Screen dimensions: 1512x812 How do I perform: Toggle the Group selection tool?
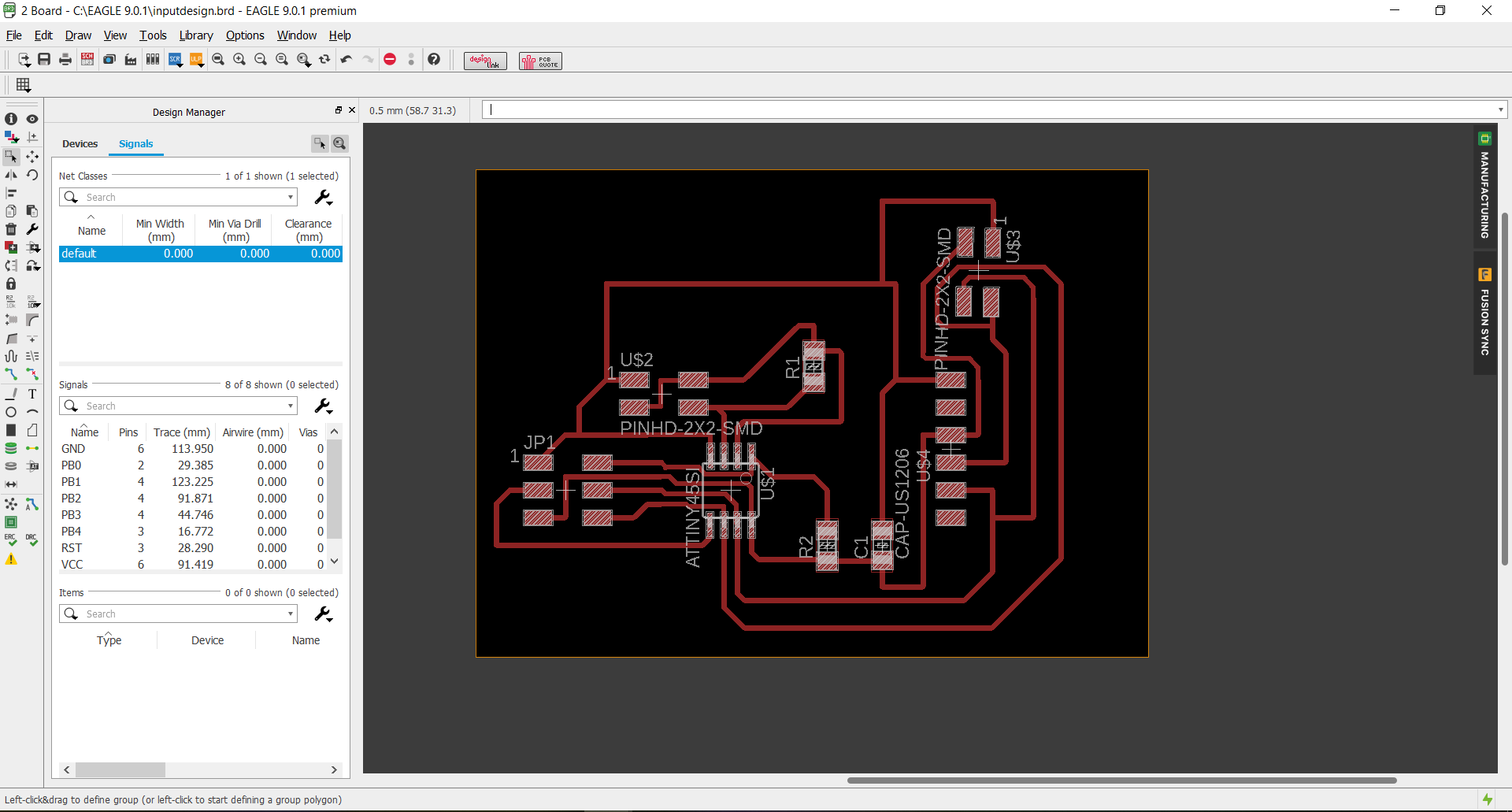click(11, 156)
